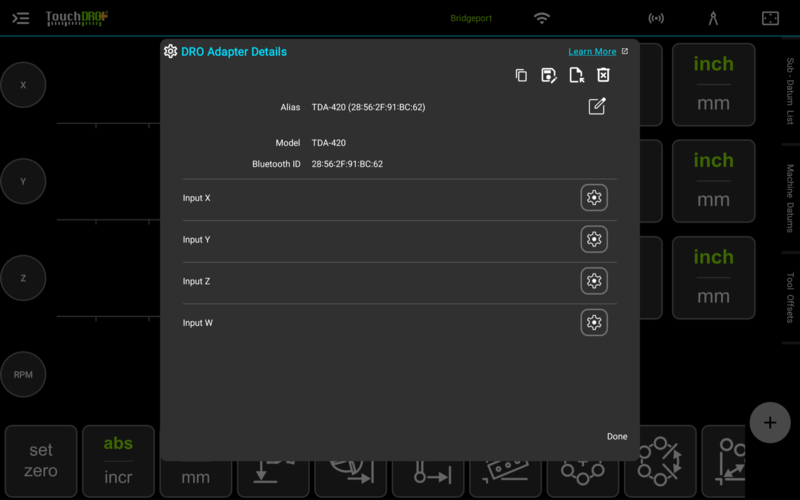Open the Machine Datums side tab

coord(790,198)
